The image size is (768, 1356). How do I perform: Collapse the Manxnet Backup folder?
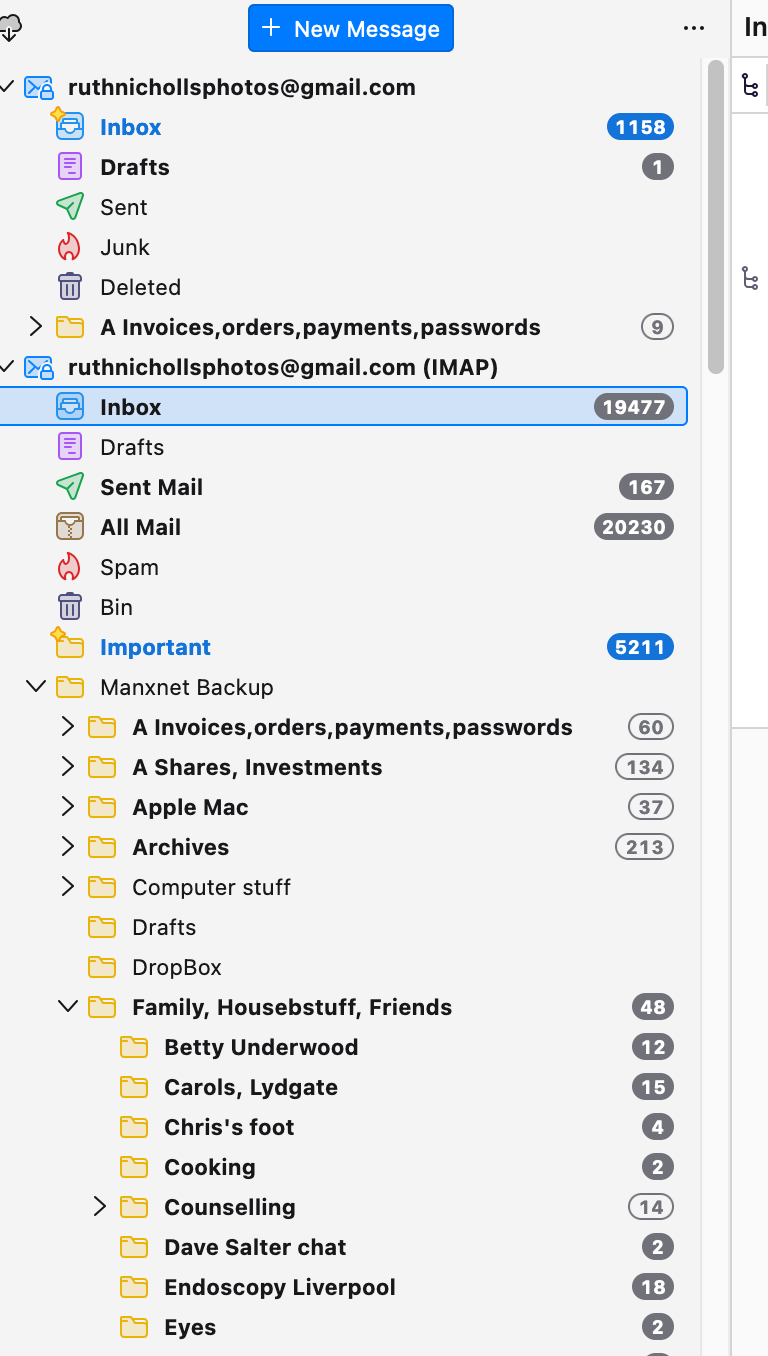click(x=36, y=687)
